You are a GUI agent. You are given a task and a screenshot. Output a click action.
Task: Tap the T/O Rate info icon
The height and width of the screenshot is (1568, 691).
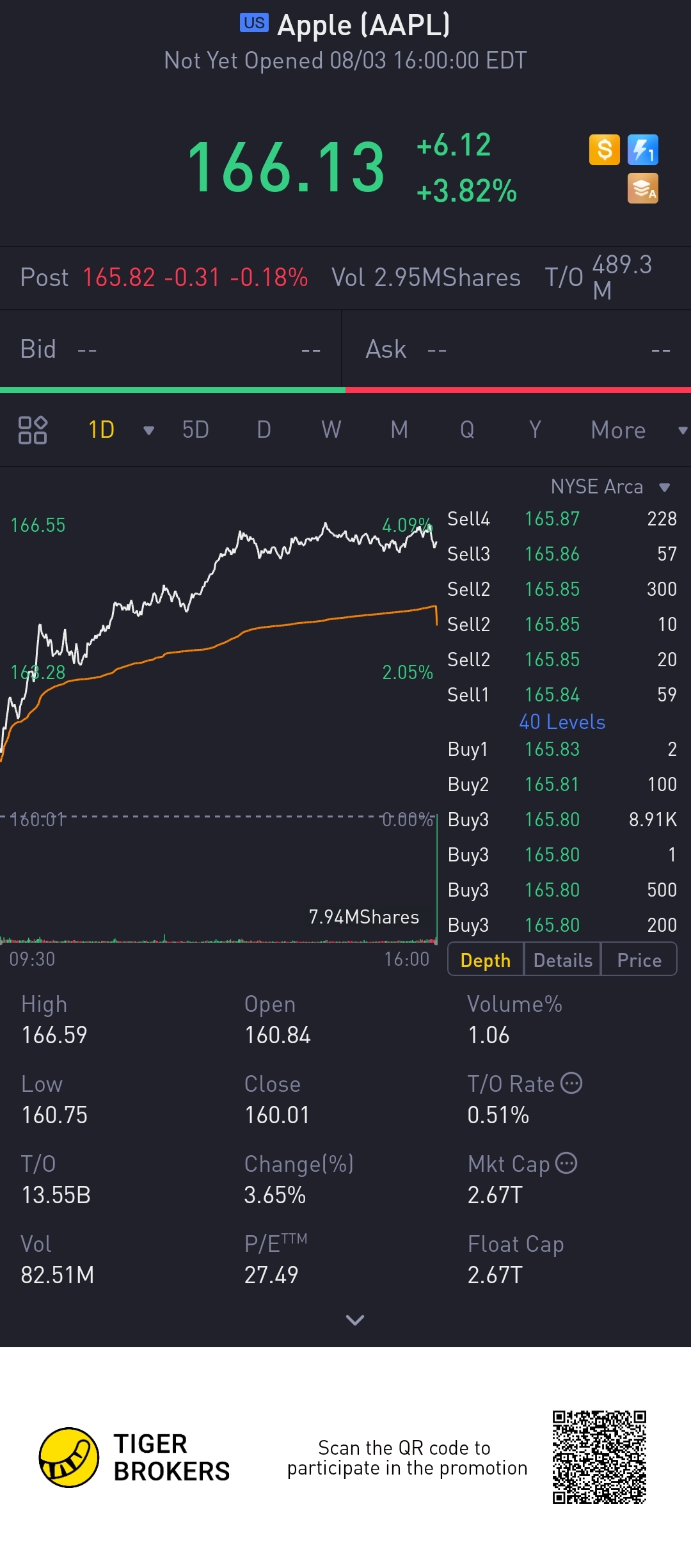pyautogui.click(x=571, y=1083)
